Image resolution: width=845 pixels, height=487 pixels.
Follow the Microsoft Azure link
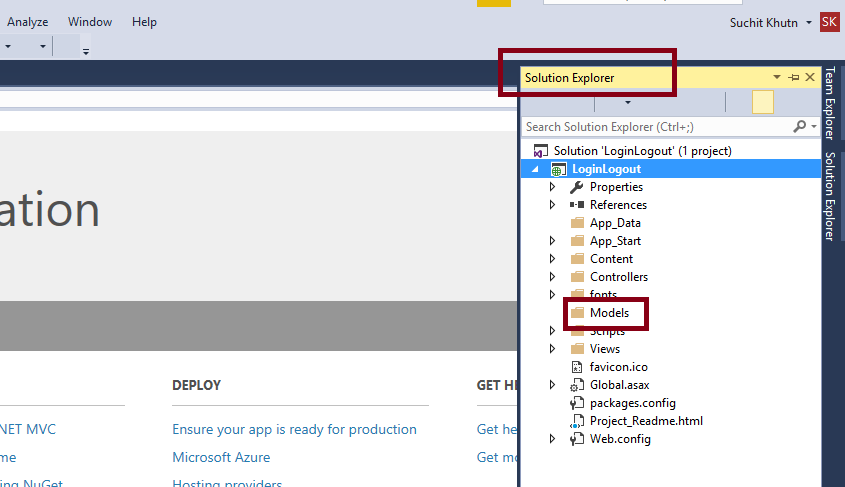click(x=221, y=457)
